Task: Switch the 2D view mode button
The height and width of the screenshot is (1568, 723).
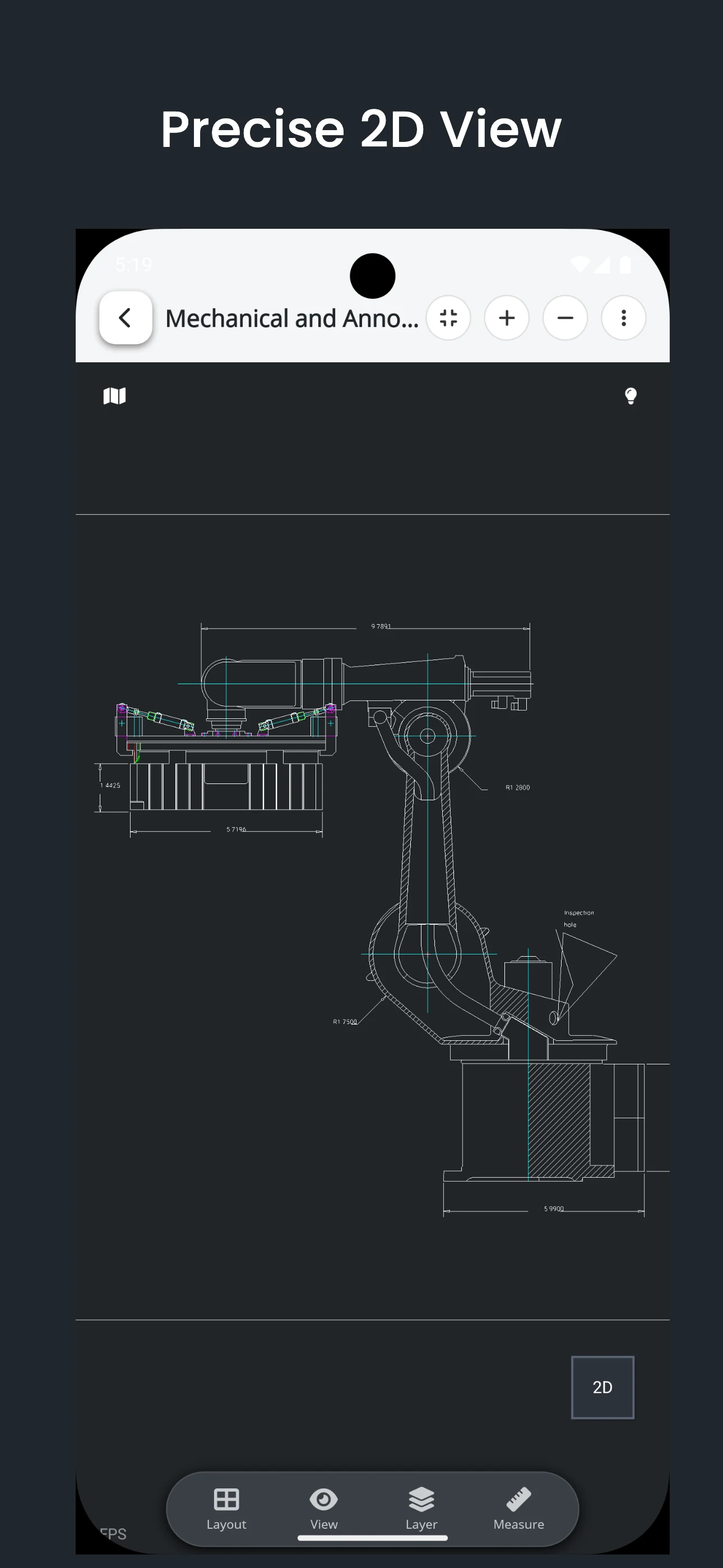Action: pos(602,1387)
